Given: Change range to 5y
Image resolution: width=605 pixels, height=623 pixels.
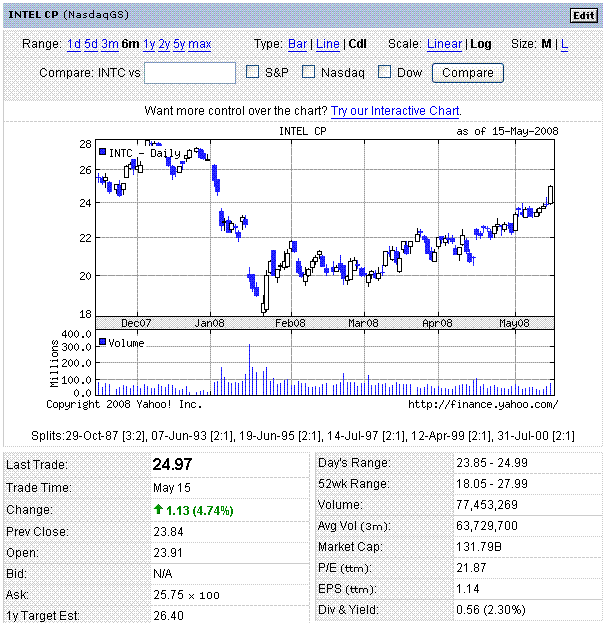Looking at the screenshot, I should pos(179,44).
